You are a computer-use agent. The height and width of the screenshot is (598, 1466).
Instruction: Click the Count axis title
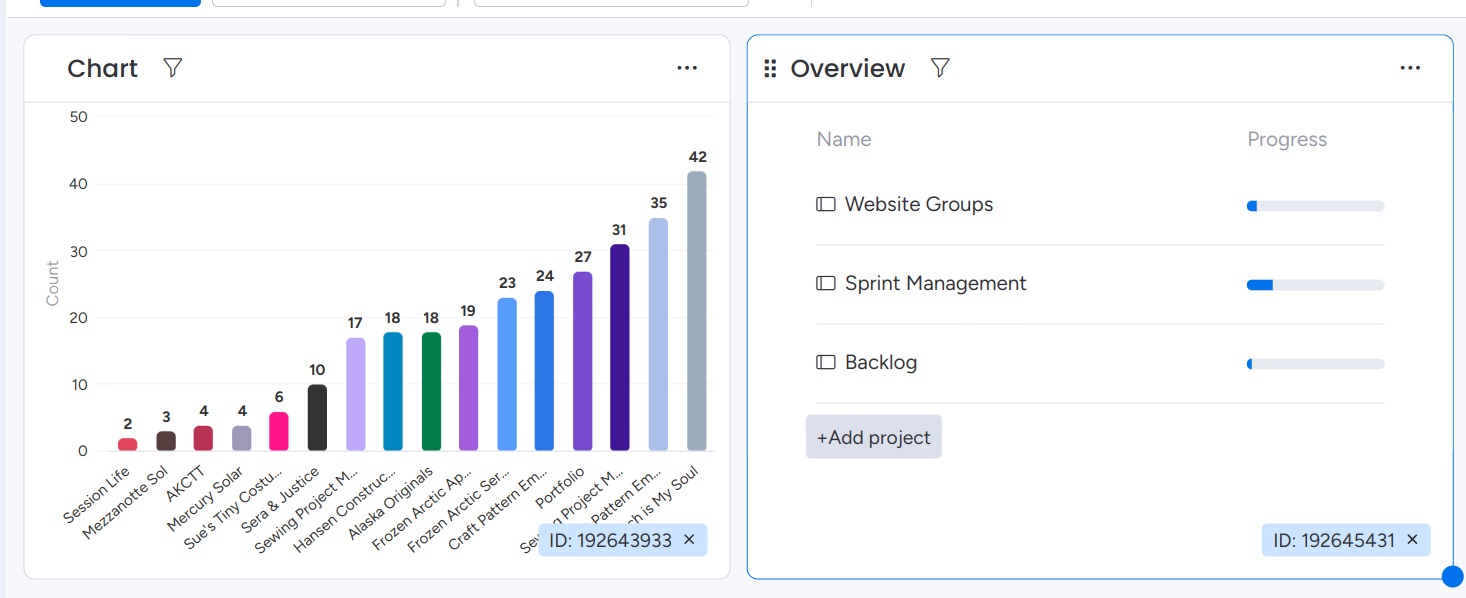tap(52, 283)
